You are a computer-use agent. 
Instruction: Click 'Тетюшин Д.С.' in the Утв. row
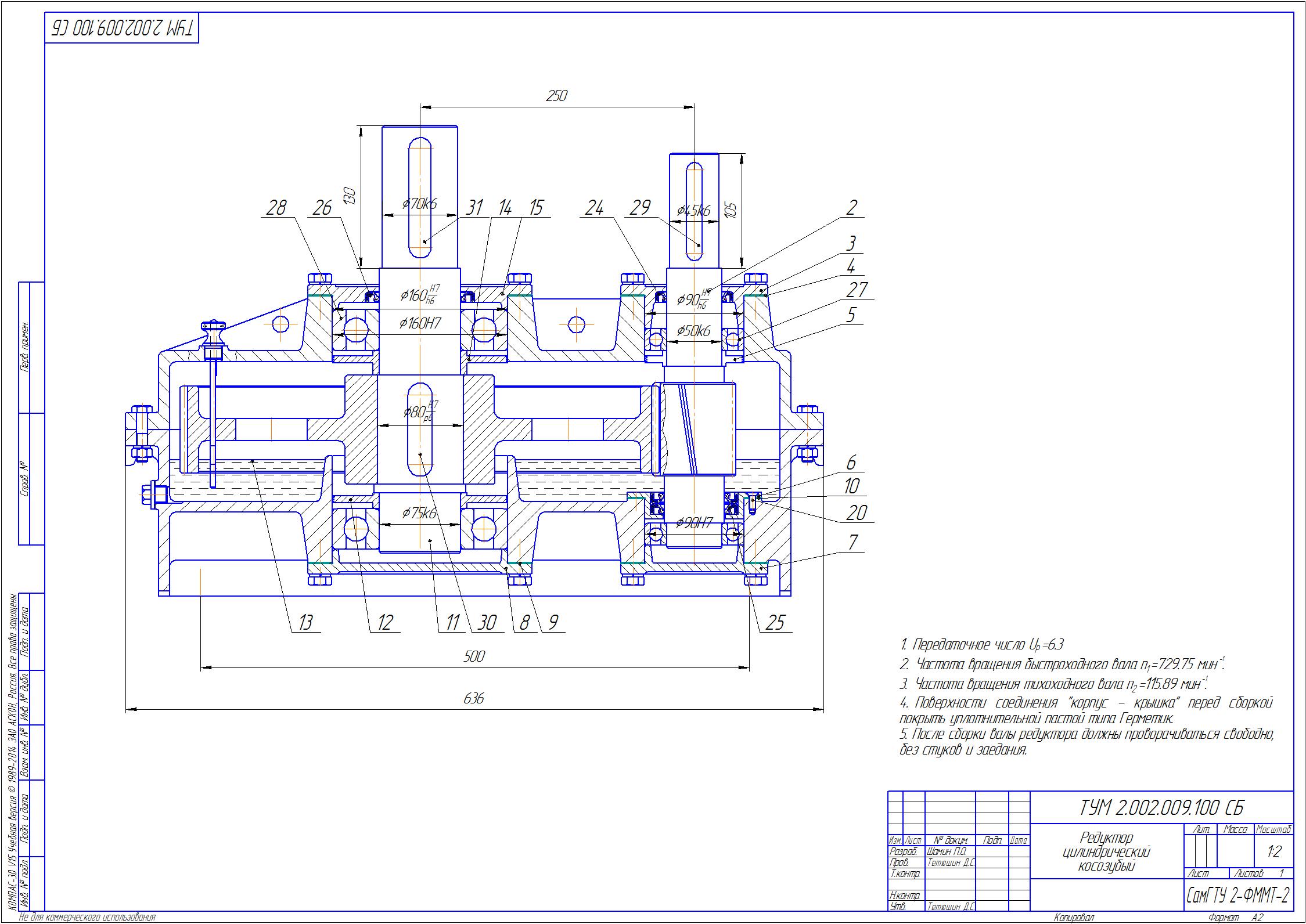(951, 907)
